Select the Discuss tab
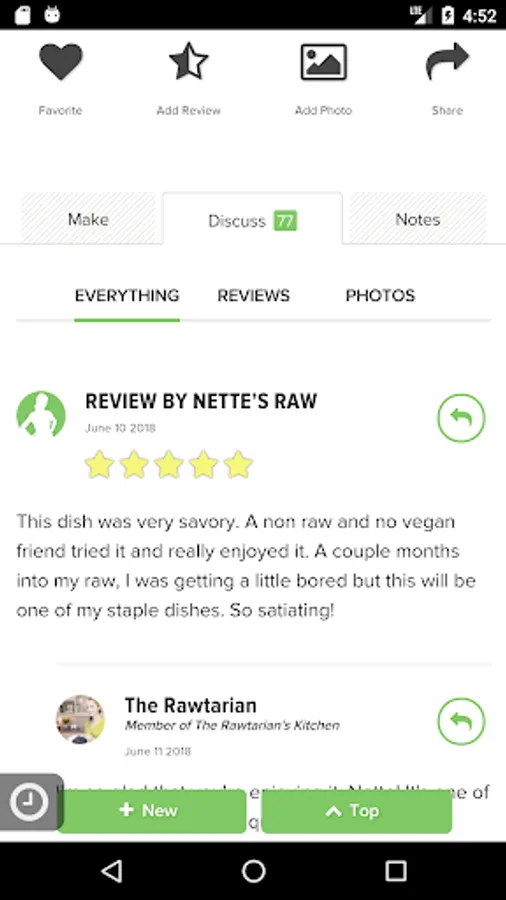 coord(252,220)
